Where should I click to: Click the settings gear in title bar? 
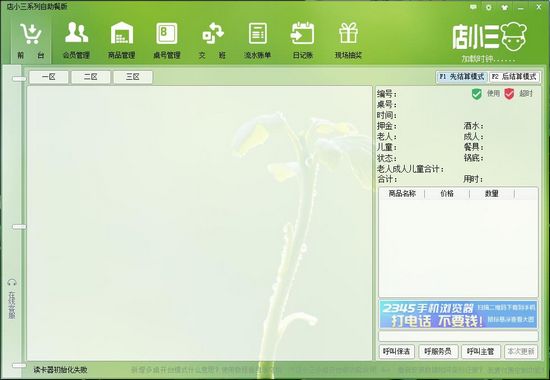[489, 7]
